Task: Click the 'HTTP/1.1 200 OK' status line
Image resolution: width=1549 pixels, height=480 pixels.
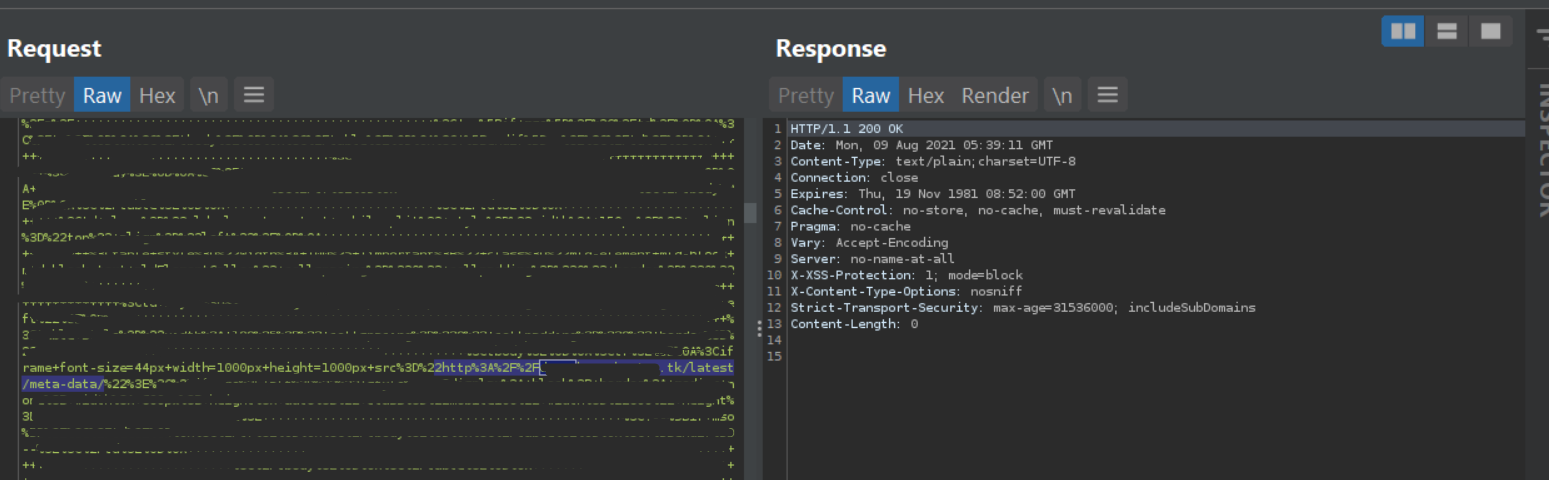Action: [846, 129]
